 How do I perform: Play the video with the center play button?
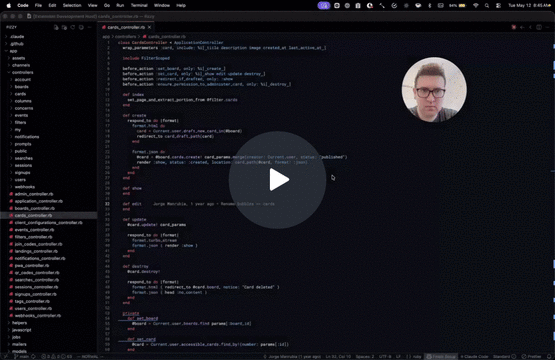click(x=277, y=180)
